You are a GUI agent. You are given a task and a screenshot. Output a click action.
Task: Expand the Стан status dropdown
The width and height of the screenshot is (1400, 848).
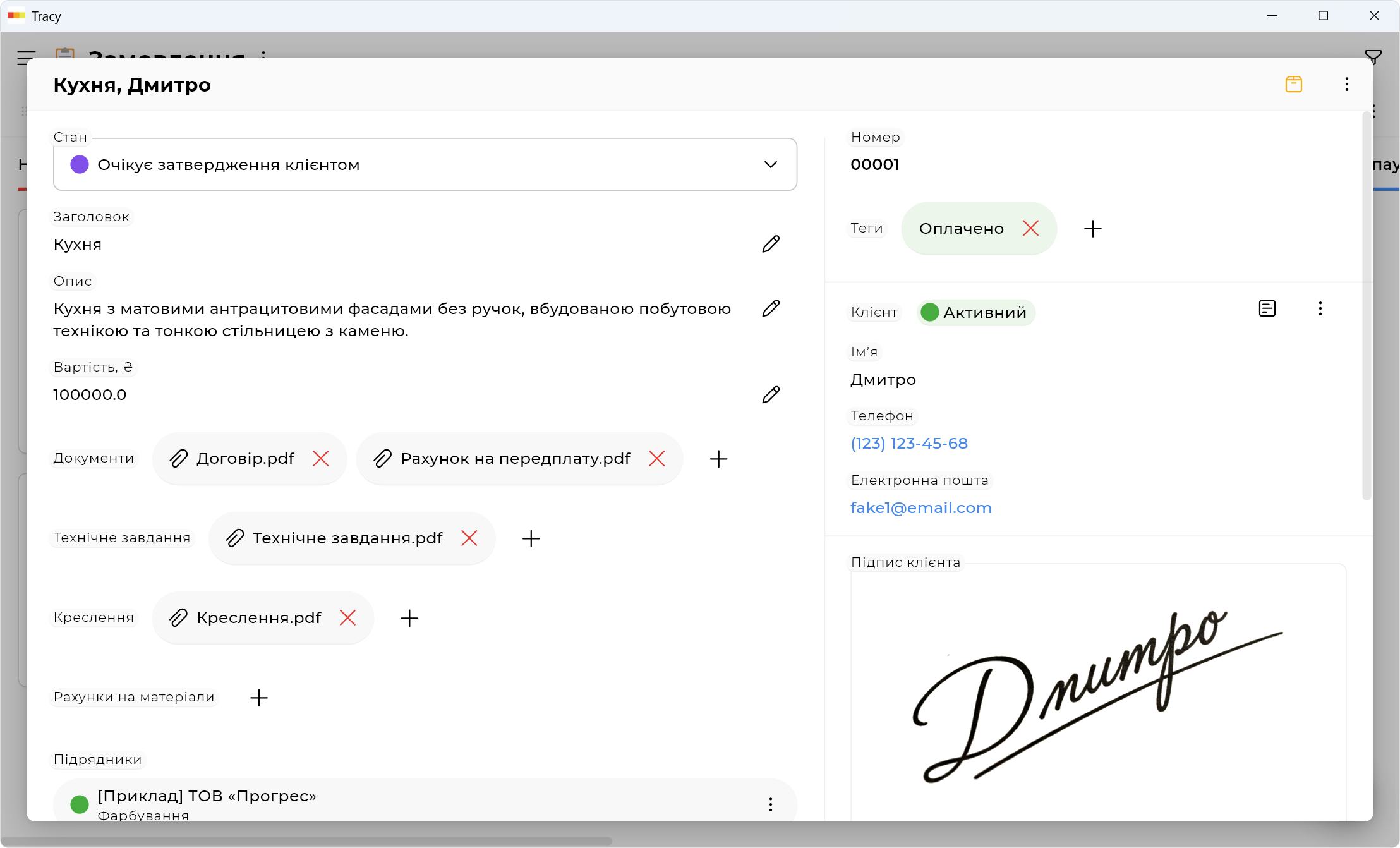coord(770,164)
